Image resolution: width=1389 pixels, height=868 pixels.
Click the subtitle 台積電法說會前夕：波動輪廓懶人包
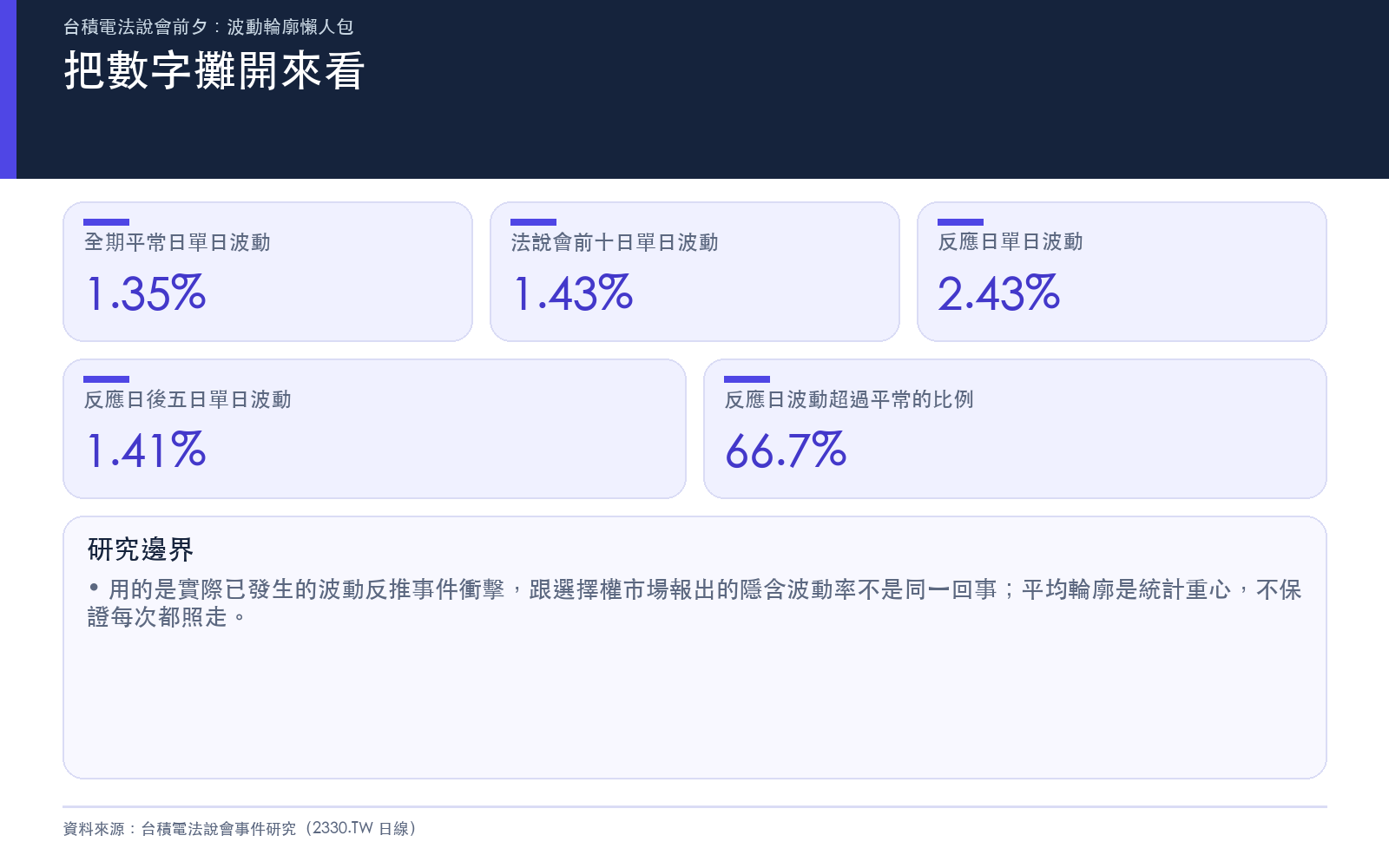click(208, 27)
